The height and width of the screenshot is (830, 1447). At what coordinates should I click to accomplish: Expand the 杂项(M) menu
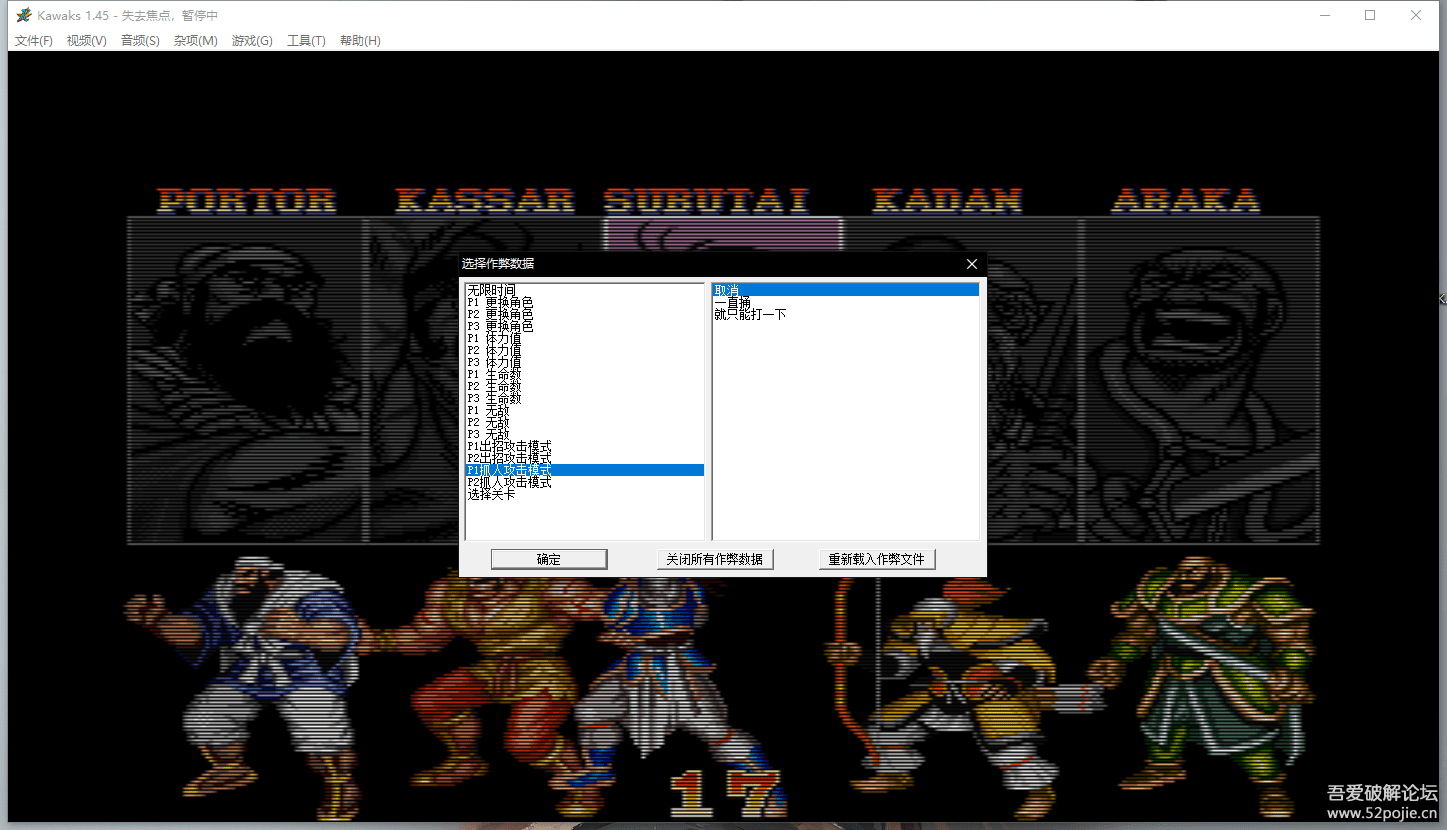pyautogui.click(x=195, y=41)
